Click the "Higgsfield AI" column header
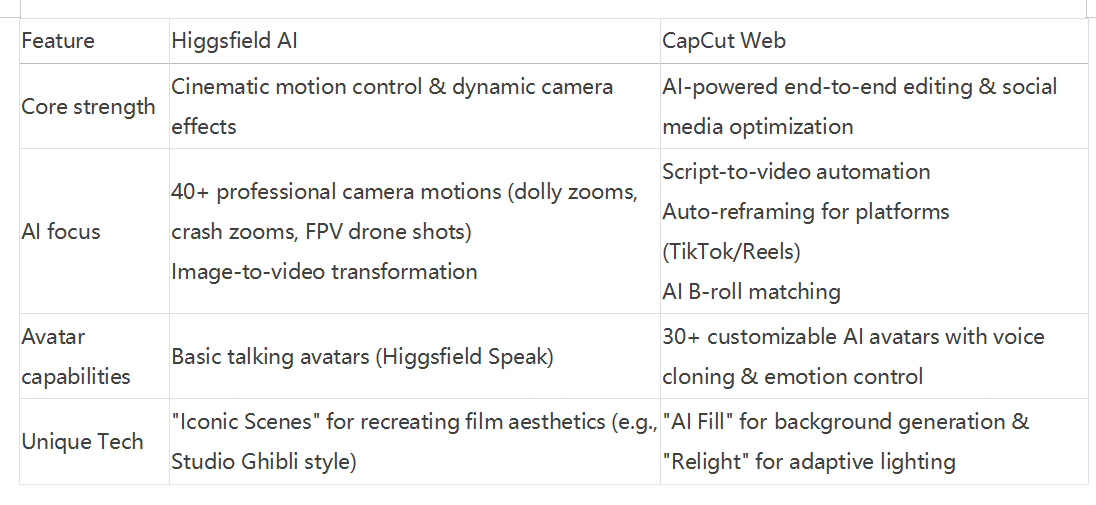The height and width of the screenshot is (505, 1096). click(234, 41)
